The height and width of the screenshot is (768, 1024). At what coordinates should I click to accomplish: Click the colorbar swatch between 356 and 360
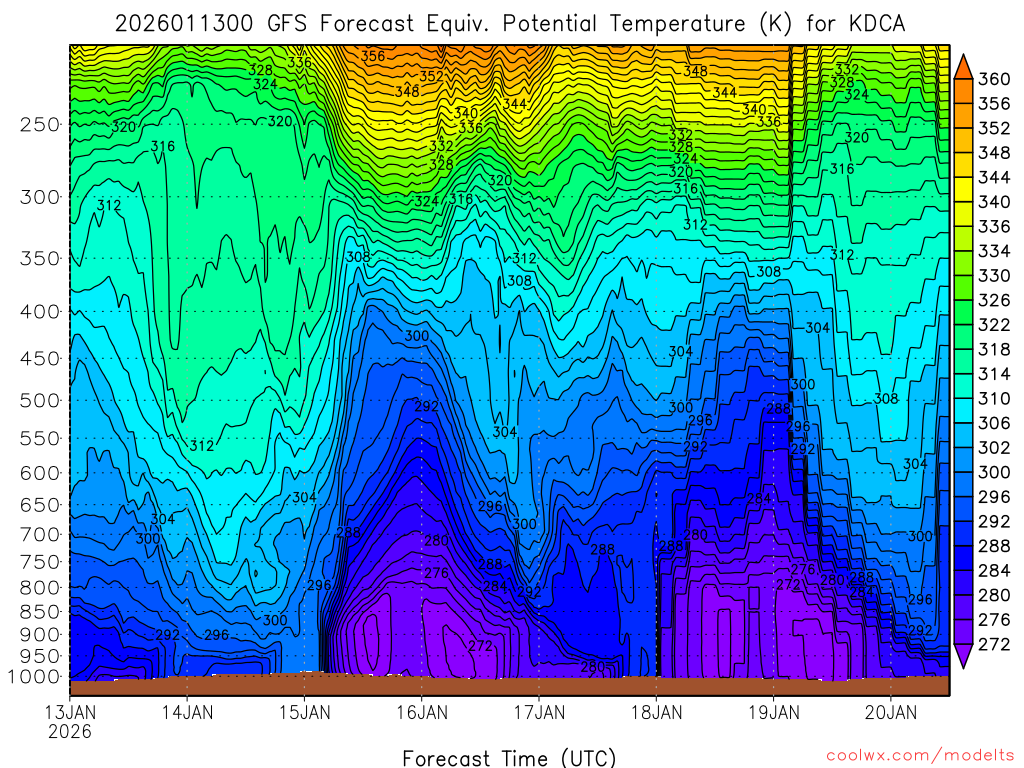[963, 91]
